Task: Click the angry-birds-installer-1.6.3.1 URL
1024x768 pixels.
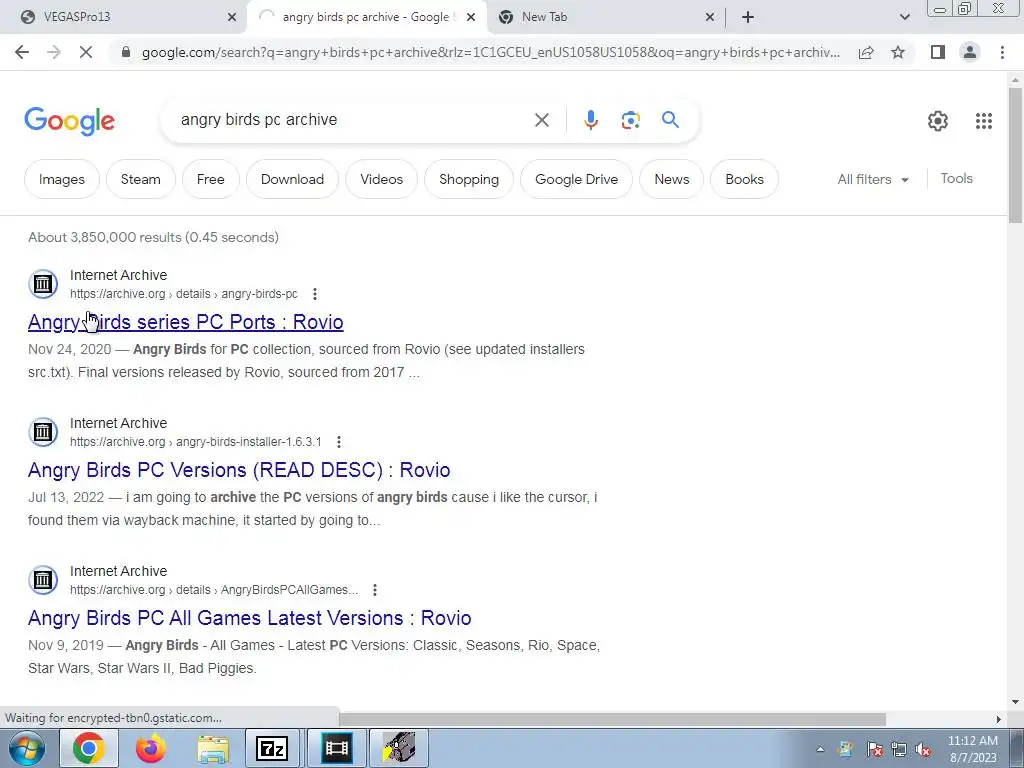Action: pyautogui.click(x=195, y=442)
